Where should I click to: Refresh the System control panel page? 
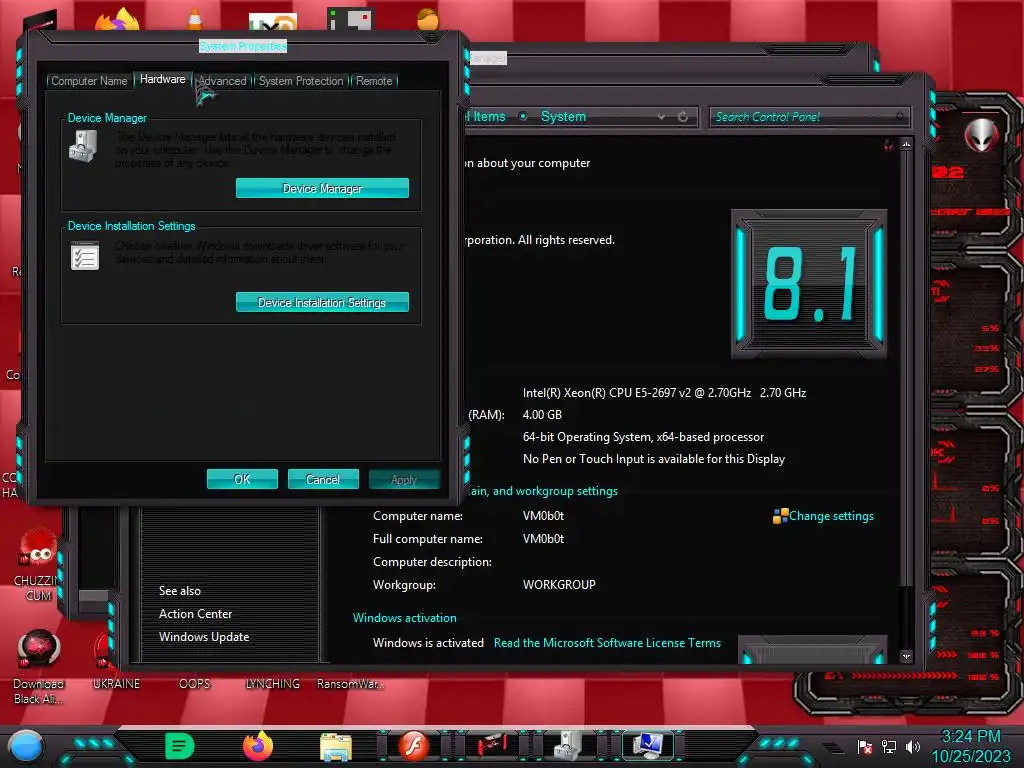tap(683, 116)
